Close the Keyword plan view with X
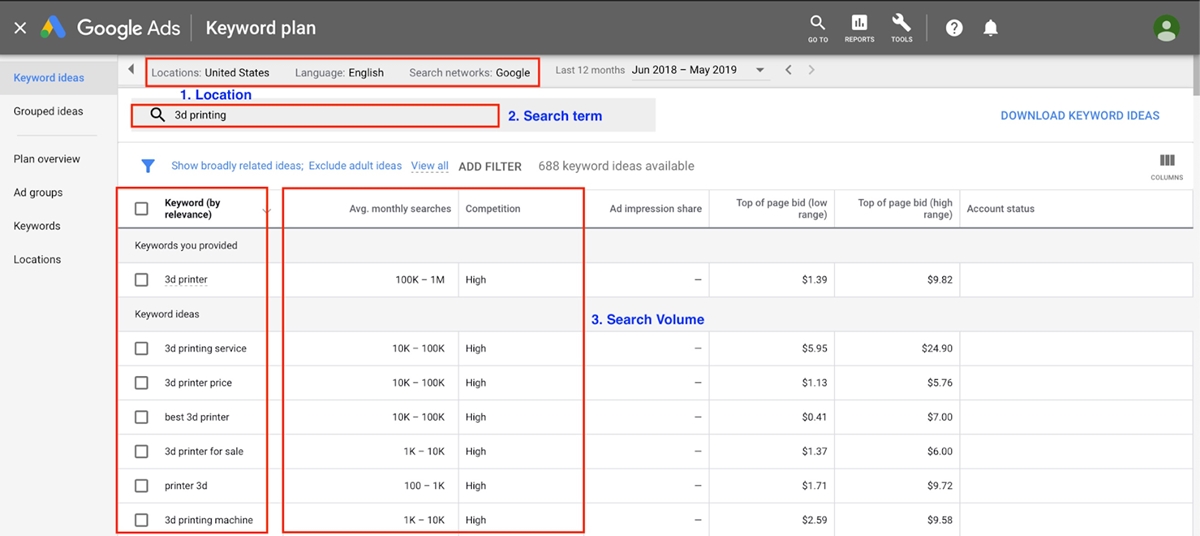Viewport: 1200px width, 536px height. [x=20, y=28]
